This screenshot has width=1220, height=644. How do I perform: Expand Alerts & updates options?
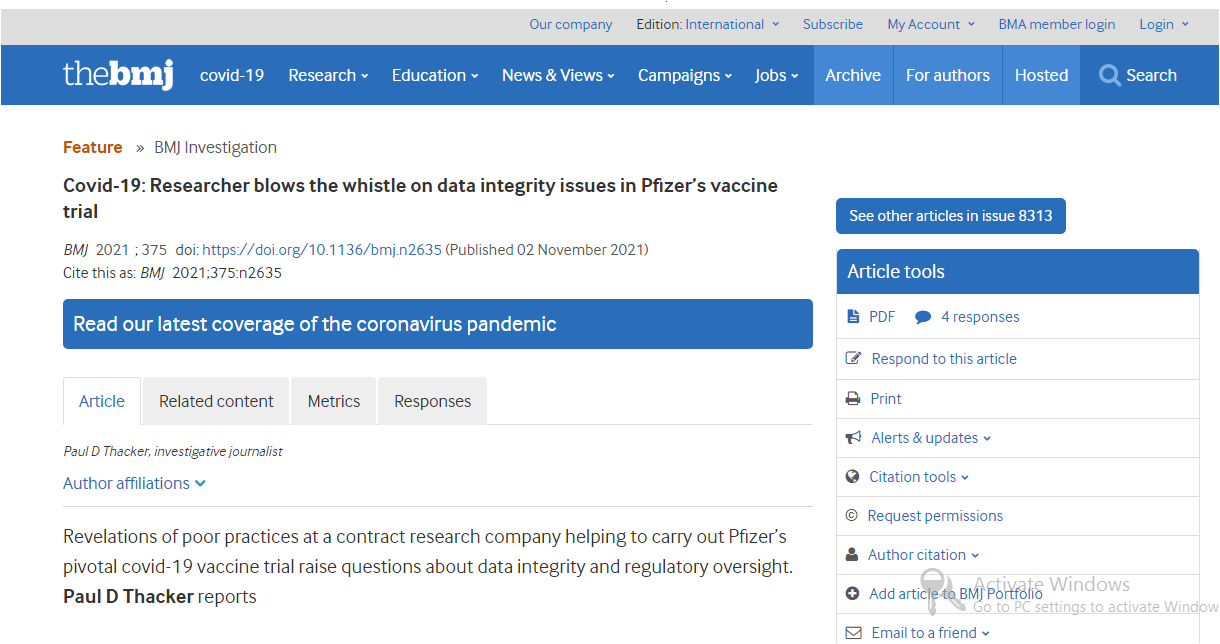click(931, 438)
